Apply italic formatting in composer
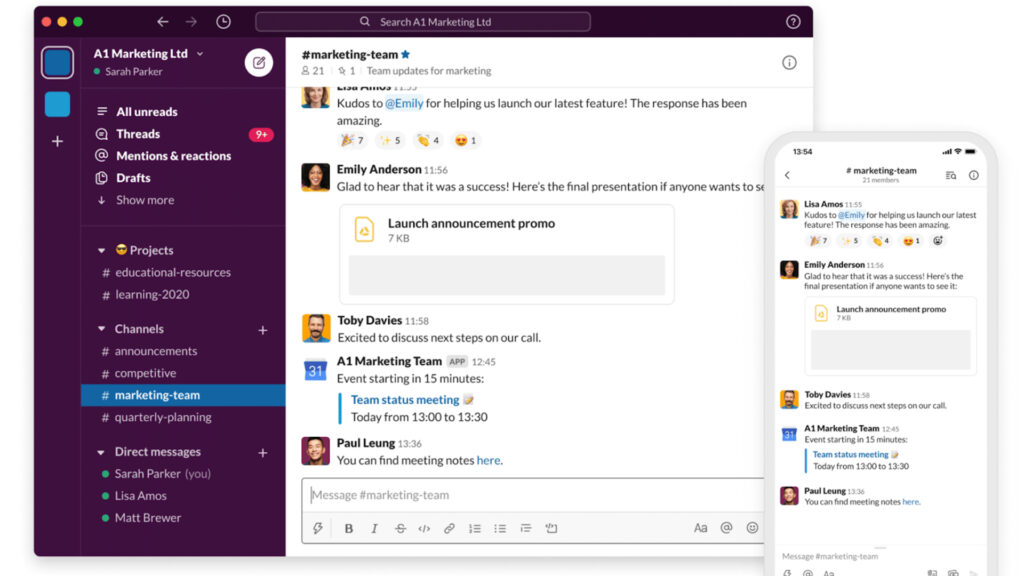Image resolution: width=1024 pixels, height=576 pixels. coord(374,528)
